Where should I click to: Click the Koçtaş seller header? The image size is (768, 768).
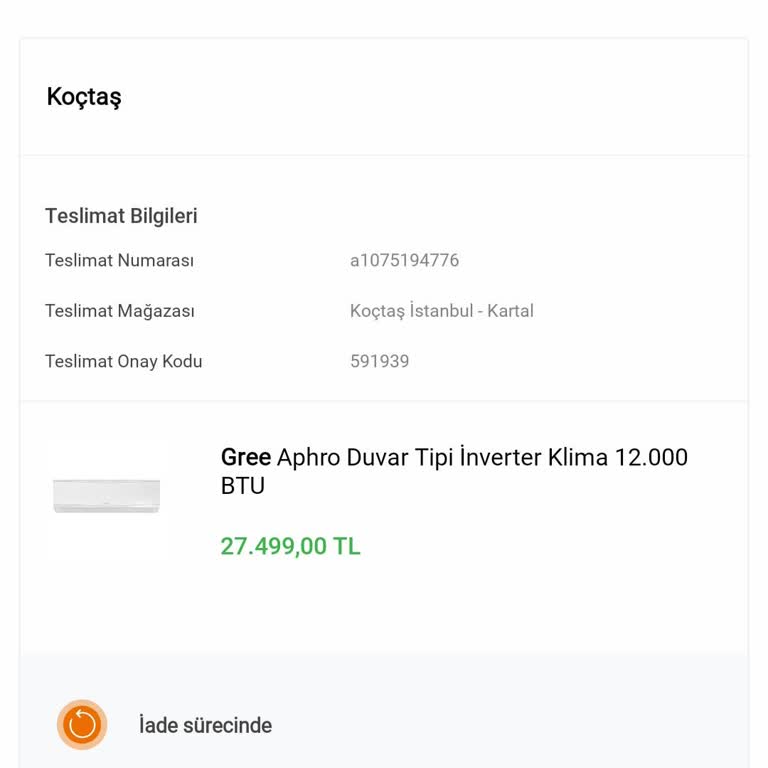[x=84, y=97]
